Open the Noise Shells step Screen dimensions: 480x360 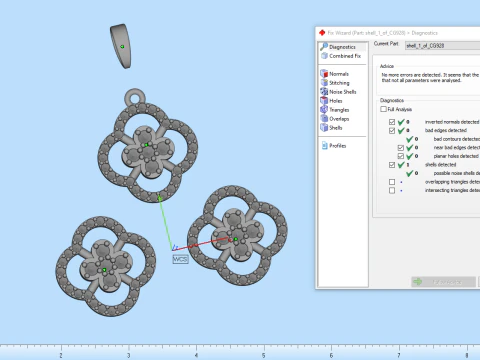coord(338,92)
